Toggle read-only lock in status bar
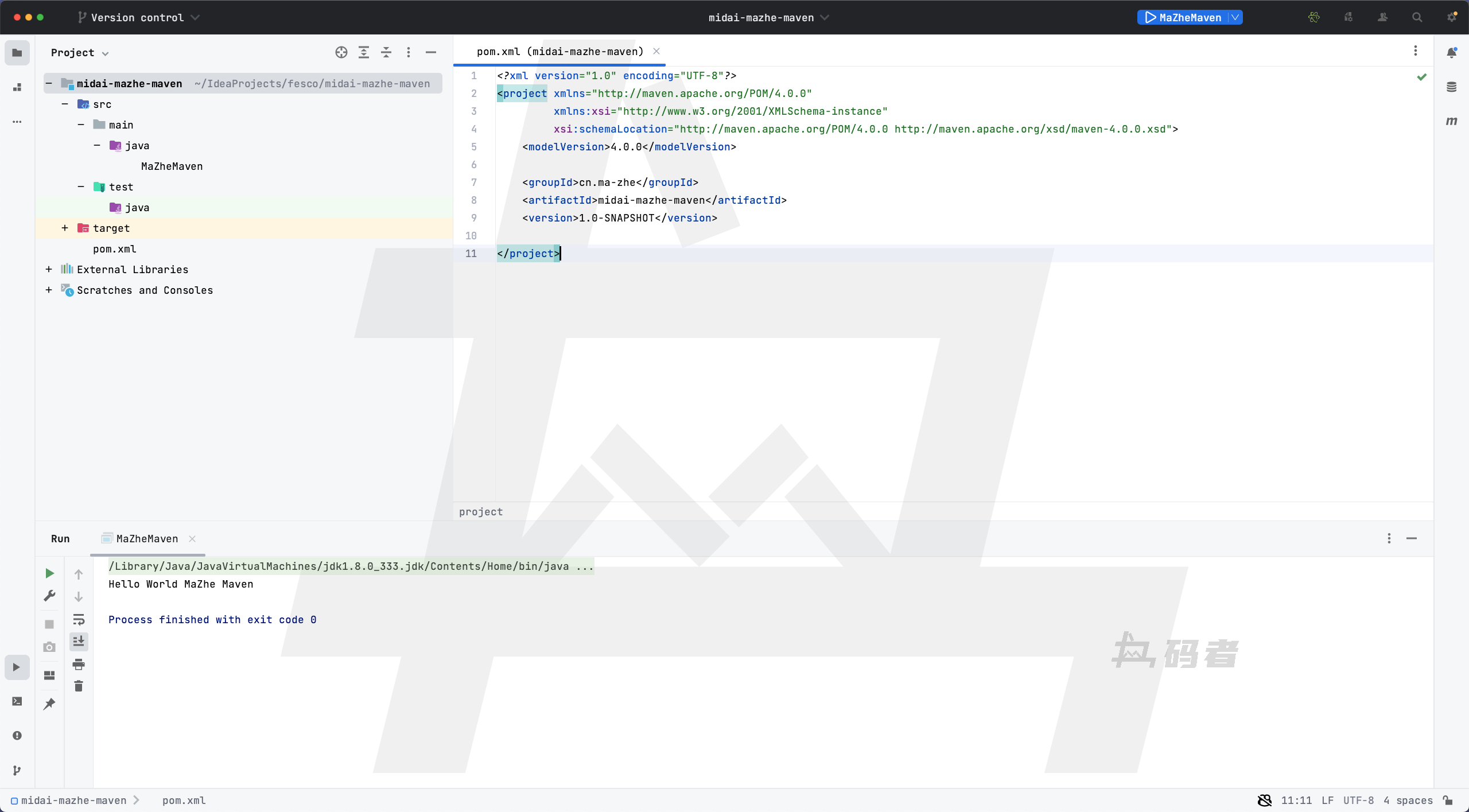 point(1448,801)
